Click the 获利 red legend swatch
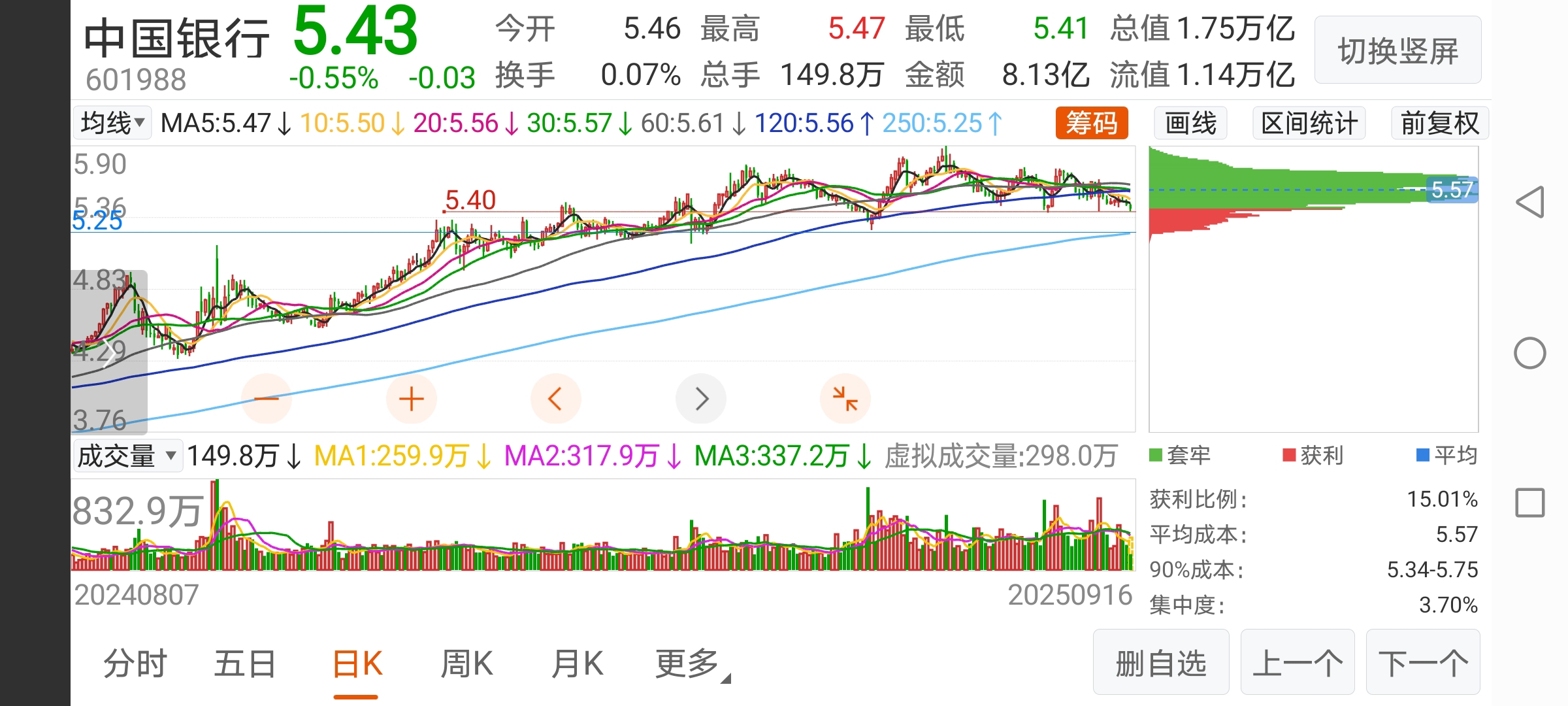Viewport: 1568px width, 706px height. [1289, 455]
